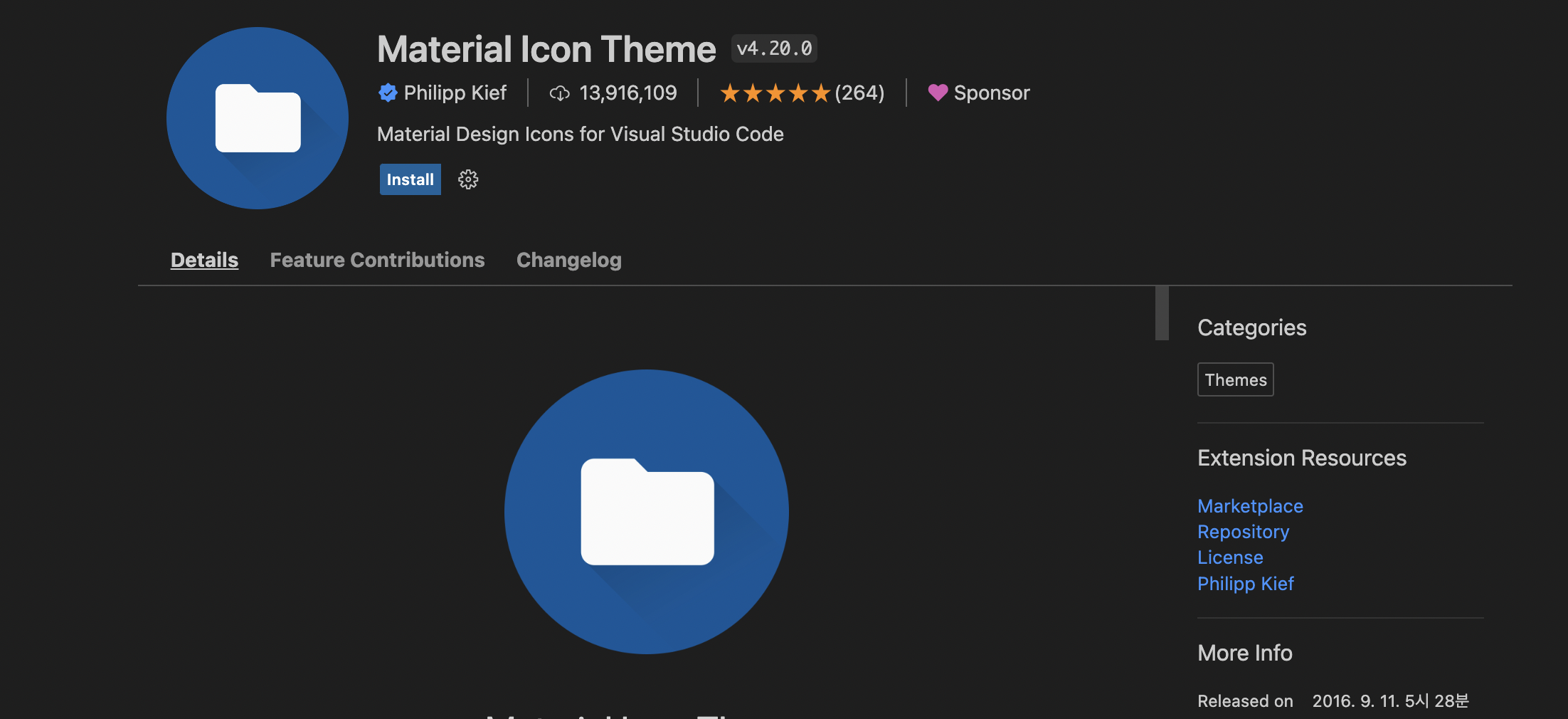Switch to the Changelog tab
The width and height of the screenshot is (1568, 719).
(x=569, y=260)
